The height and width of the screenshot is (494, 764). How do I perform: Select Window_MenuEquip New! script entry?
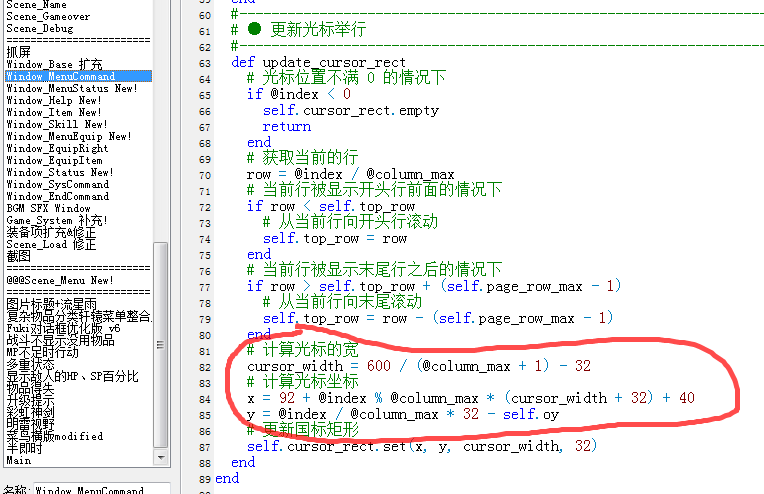69,136
